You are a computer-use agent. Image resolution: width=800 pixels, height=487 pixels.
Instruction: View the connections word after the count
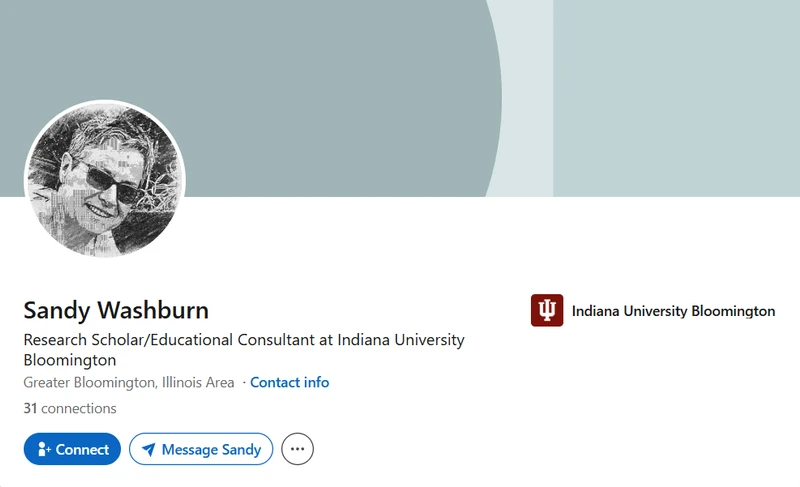click(x=79, y=408)
